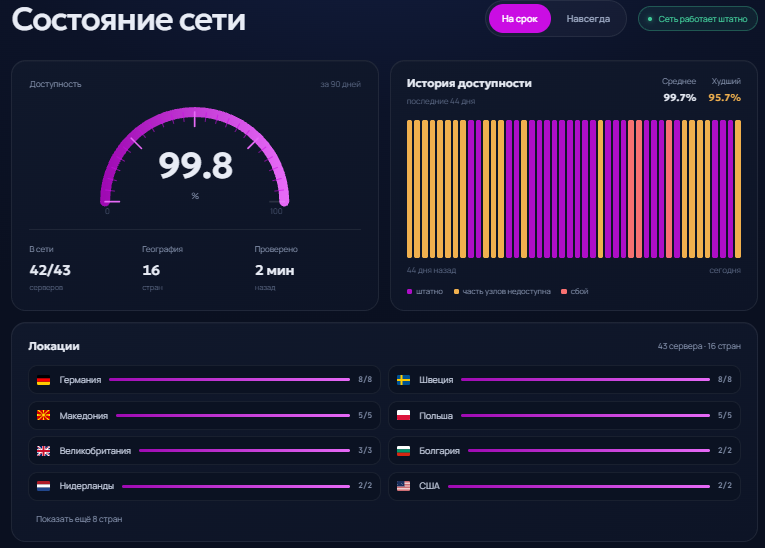Screen dimensions: 765x548
Task: Click the red сбой legend swatch
Action: coord(564,291)
